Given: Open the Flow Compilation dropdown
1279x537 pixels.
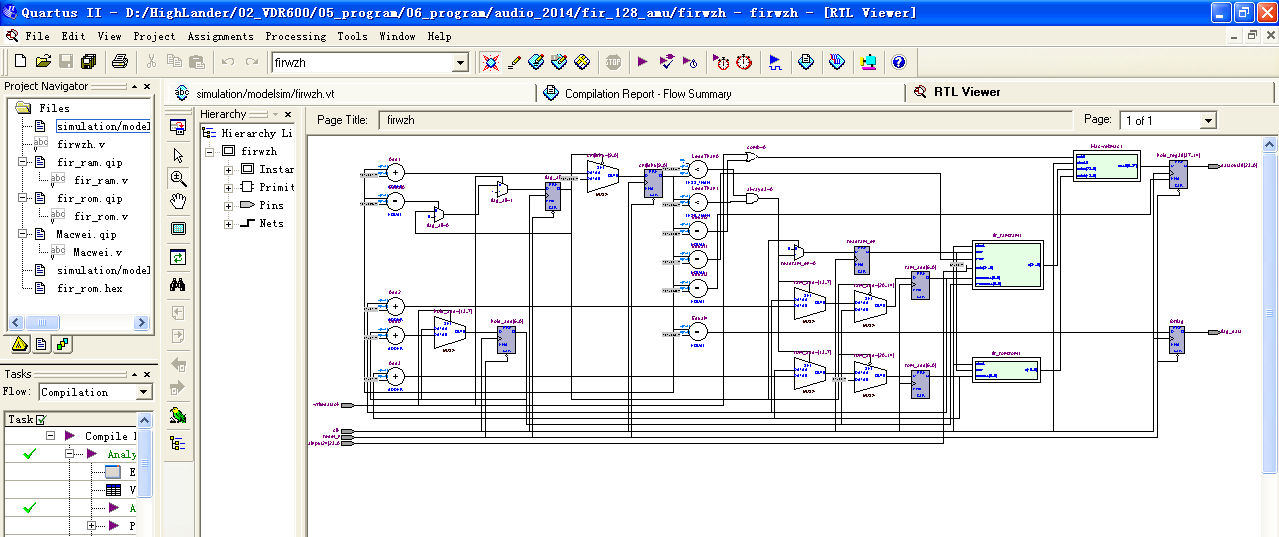Looking at the screenshot, I should click(144, 392).
